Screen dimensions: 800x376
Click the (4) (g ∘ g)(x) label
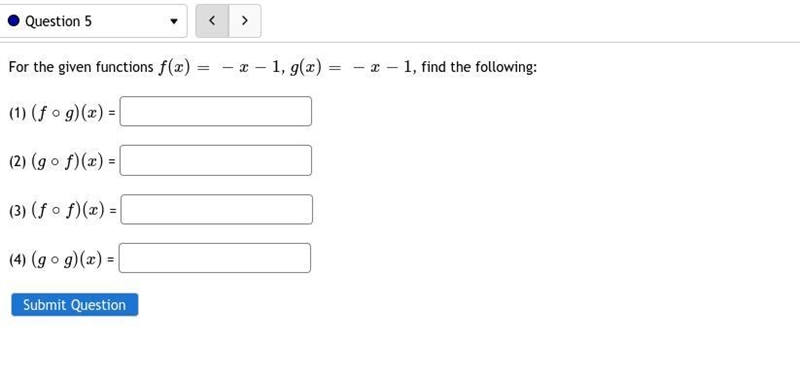click(61, 259)
